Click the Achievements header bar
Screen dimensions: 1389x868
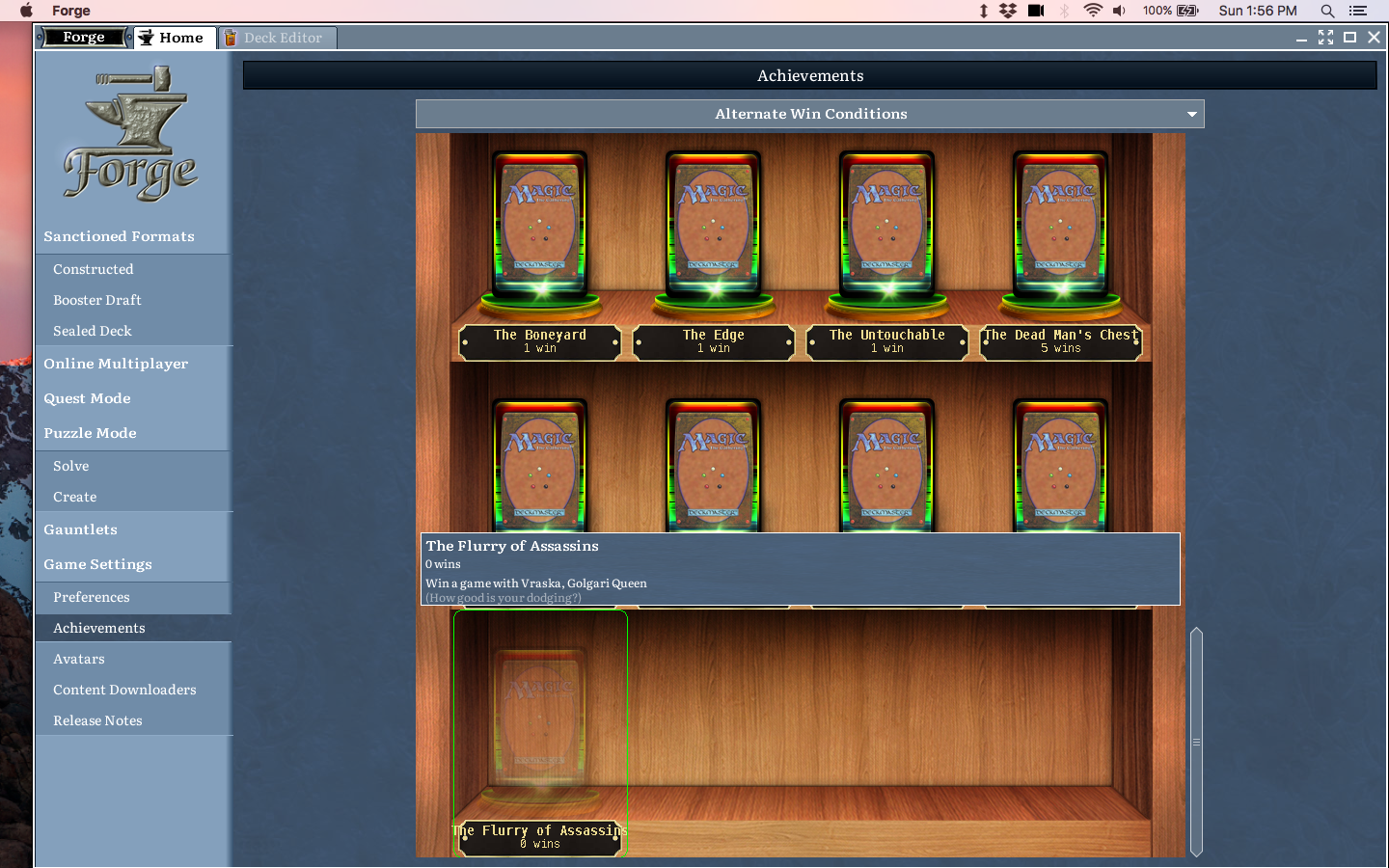810,75
